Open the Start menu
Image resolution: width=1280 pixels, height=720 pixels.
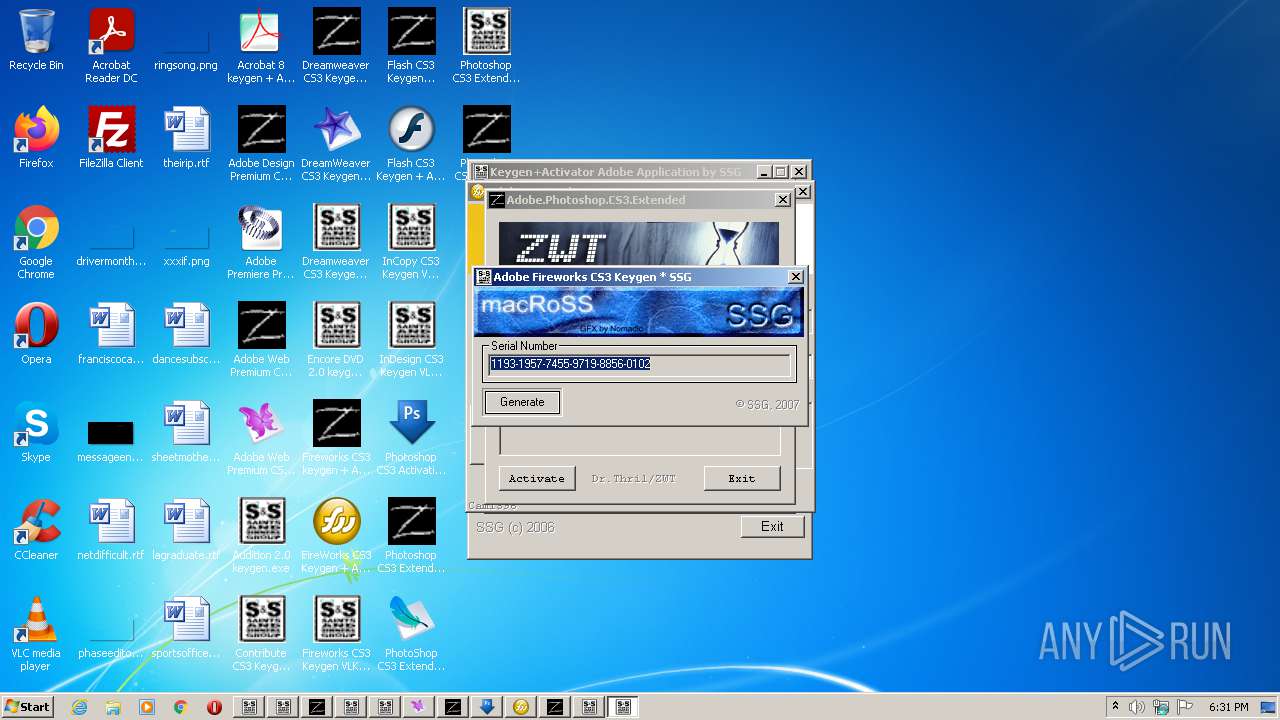pyautogui.click(x=28, y=706)
